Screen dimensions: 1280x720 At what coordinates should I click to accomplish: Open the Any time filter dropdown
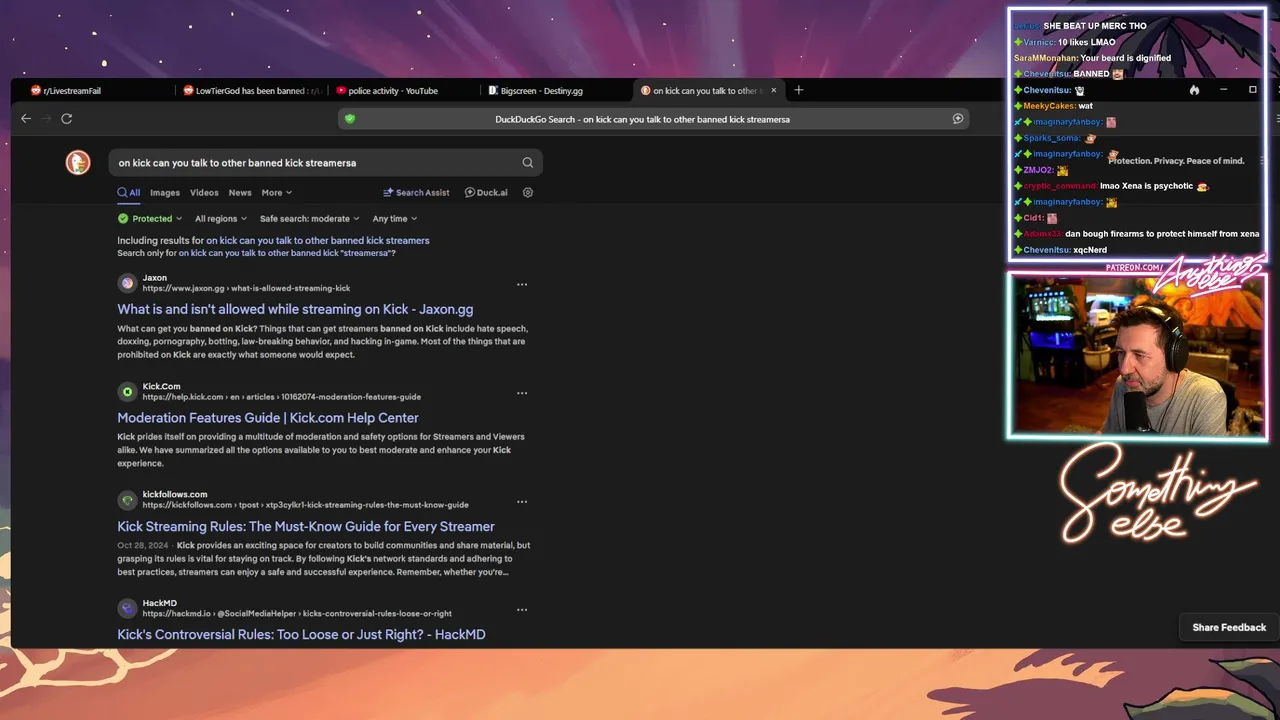[395, 219]
